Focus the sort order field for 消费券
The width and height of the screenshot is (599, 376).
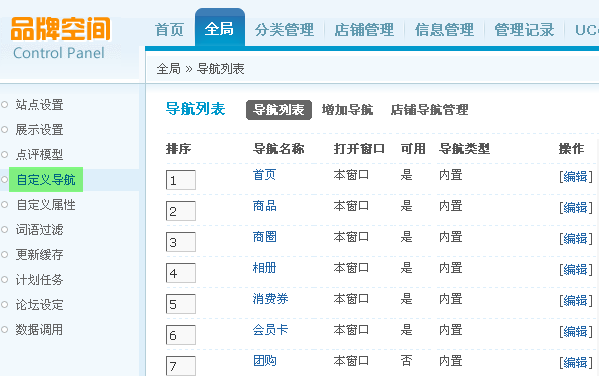[x=181, y=304]
